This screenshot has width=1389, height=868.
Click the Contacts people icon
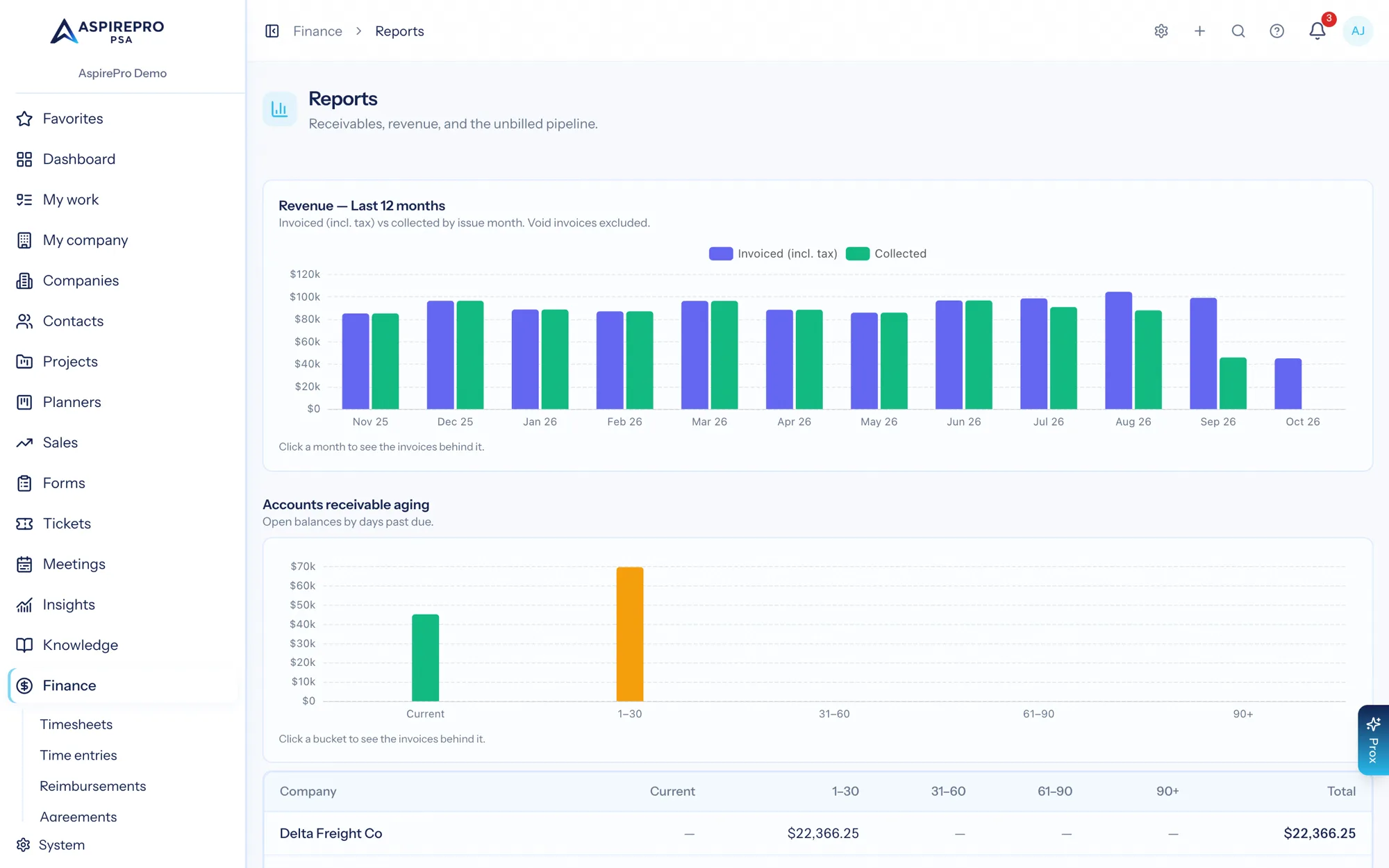(24, 322)
